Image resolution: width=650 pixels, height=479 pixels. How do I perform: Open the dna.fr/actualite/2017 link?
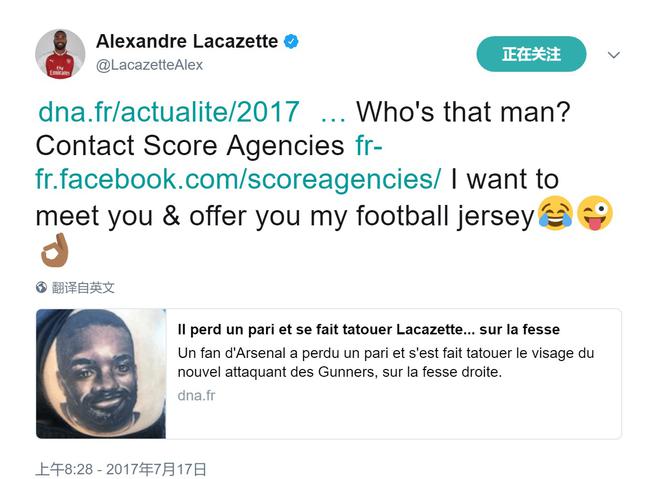(x=169, y=112)
